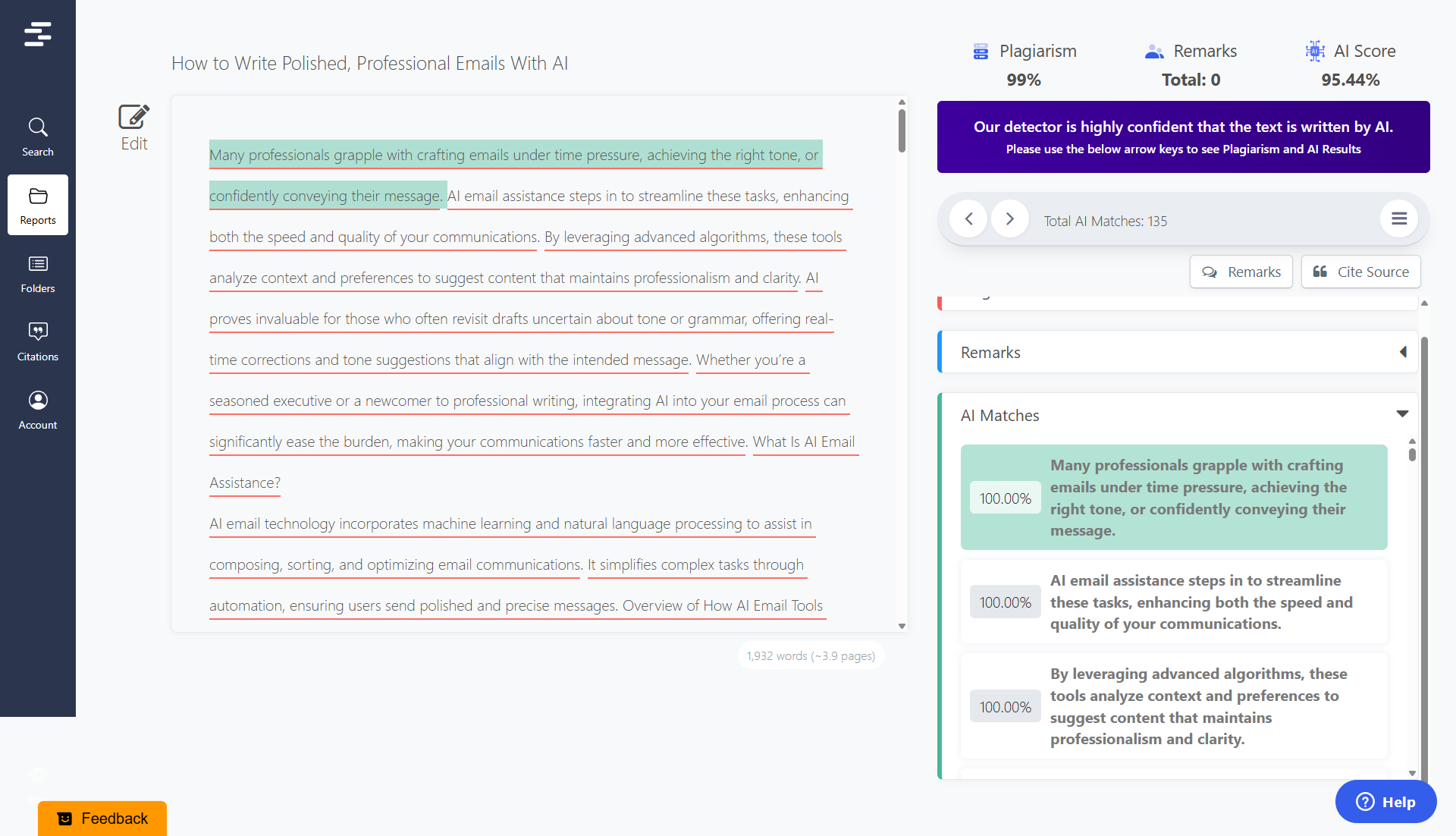
Task: Open the Citations section in the sidebar
Action: pos(37,341)
